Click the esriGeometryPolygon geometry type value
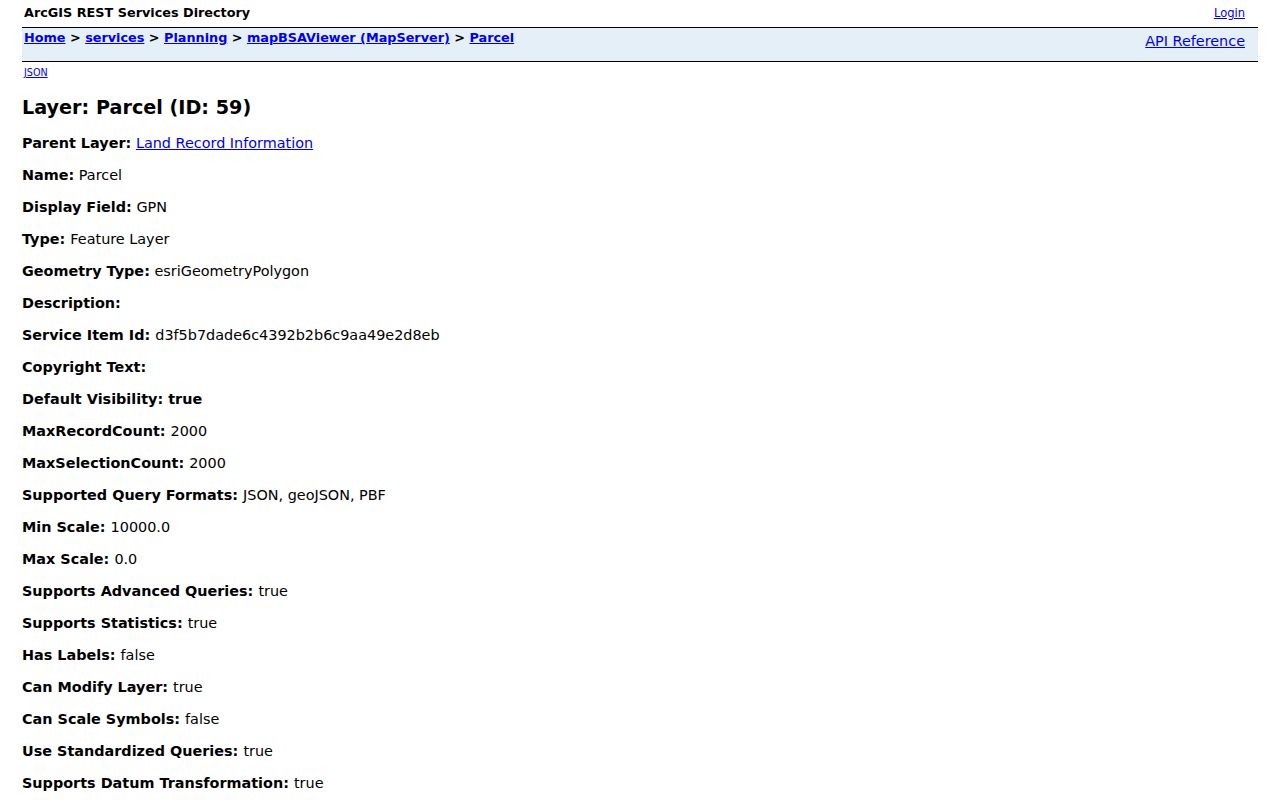 tap(232, 271)
